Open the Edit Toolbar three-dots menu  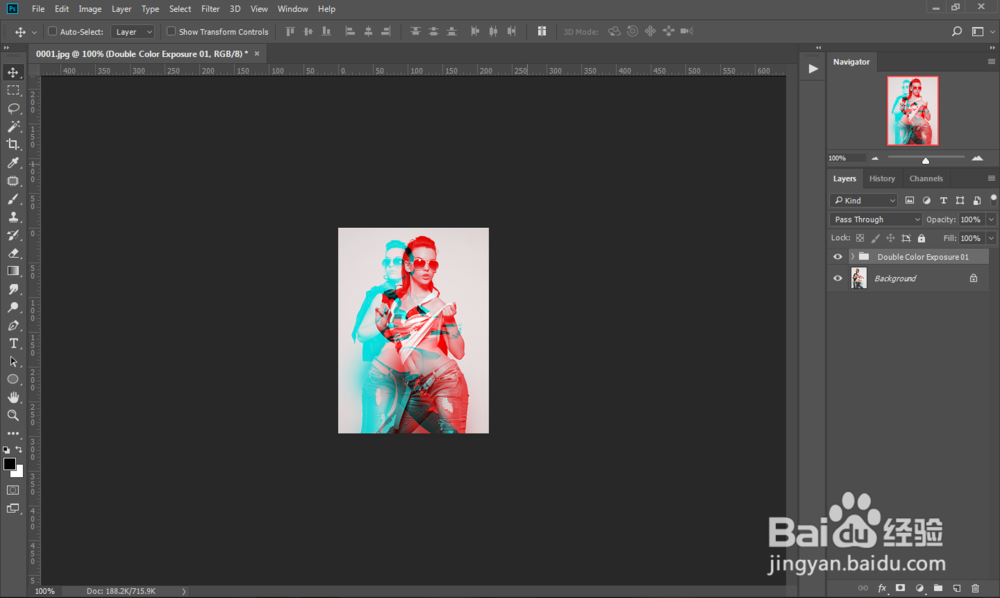point(13,433)
